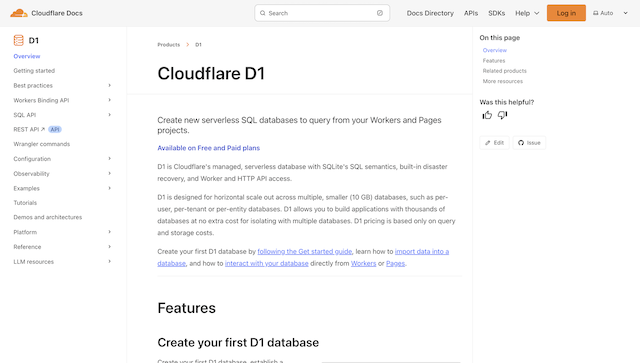The width and height of the screenshot is (640, 363).
Task: Open Getting started in sidebar
Action: click(34, 71)
